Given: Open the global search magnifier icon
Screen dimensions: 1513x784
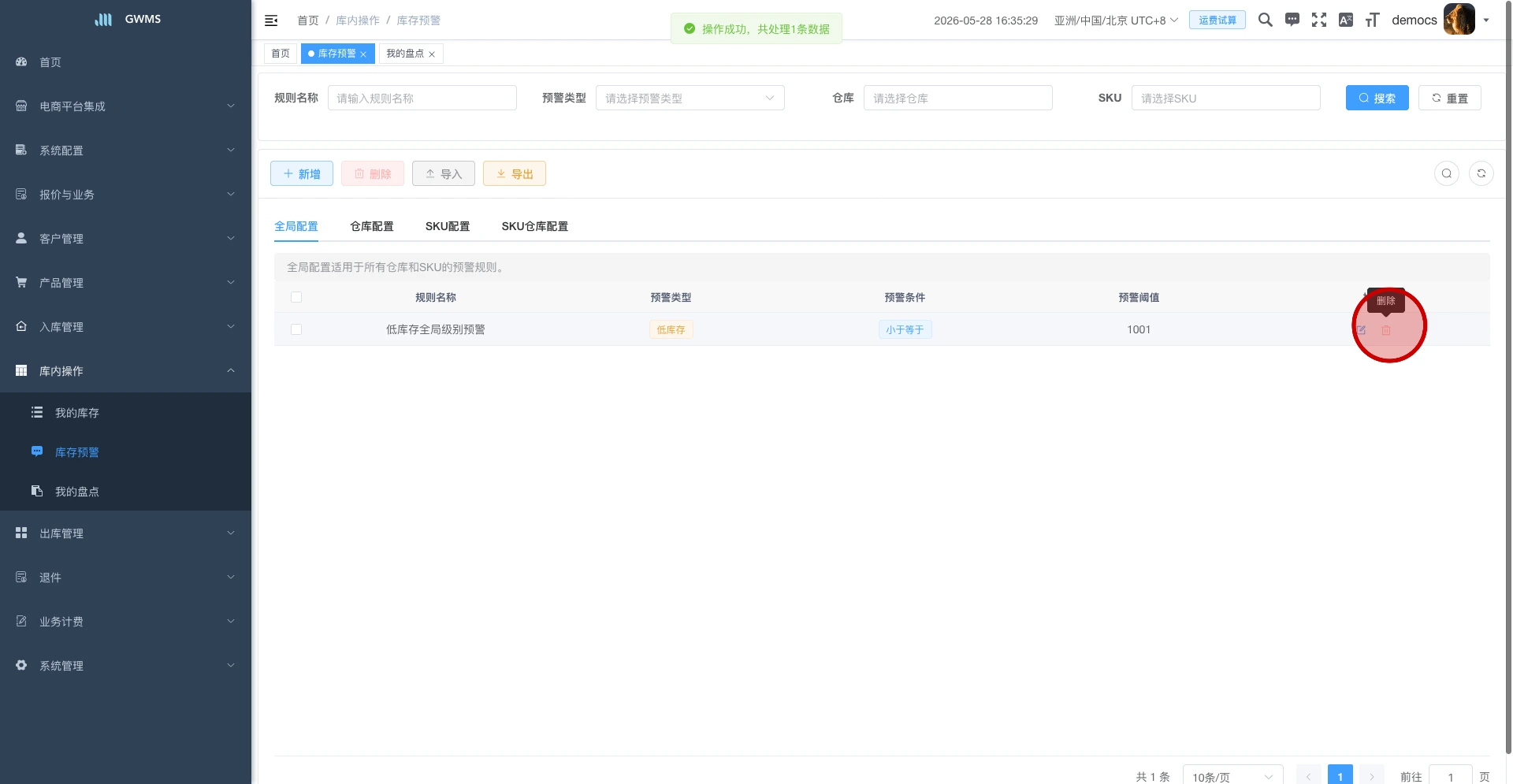Looking at the screenshot, I should coord(1266,20).
